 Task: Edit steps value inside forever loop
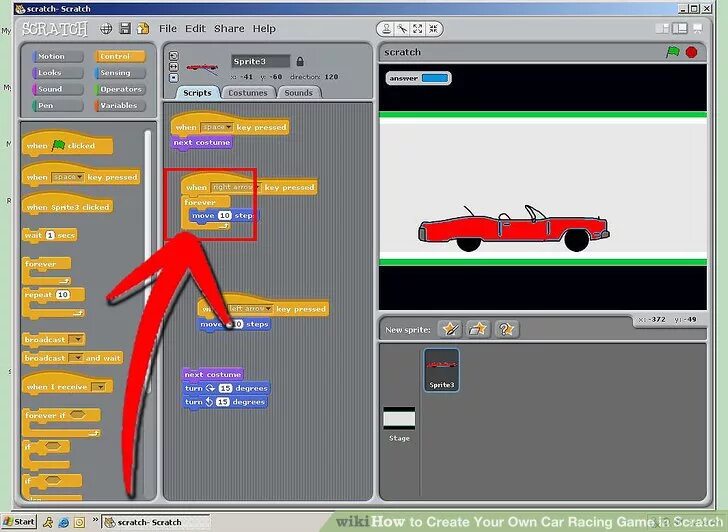[225, 215]
